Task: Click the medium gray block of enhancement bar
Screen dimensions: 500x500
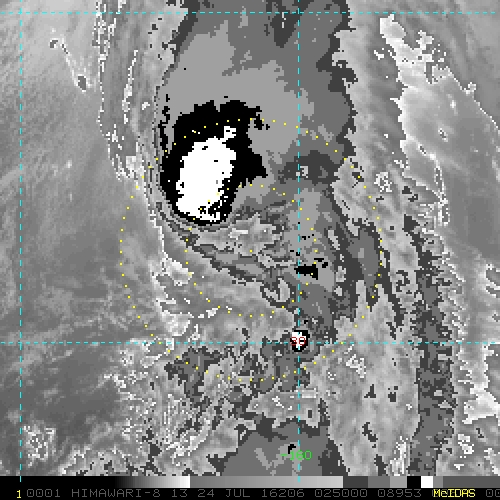Action: tap(267, 482)
